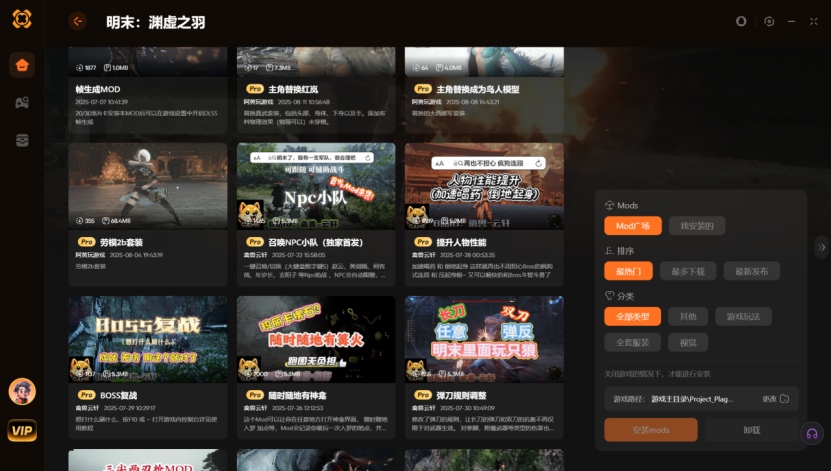Viewport: 831px width, 471px height.
Task: Click 更改 to change the game path
Action: 770,398
